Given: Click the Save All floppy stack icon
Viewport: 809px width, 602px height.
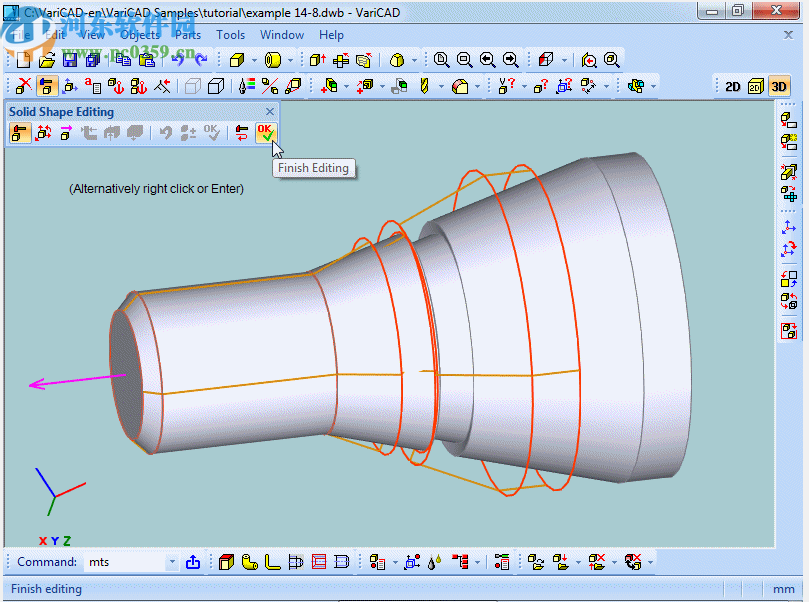Looking at the screenshot, I should point(93,60).
